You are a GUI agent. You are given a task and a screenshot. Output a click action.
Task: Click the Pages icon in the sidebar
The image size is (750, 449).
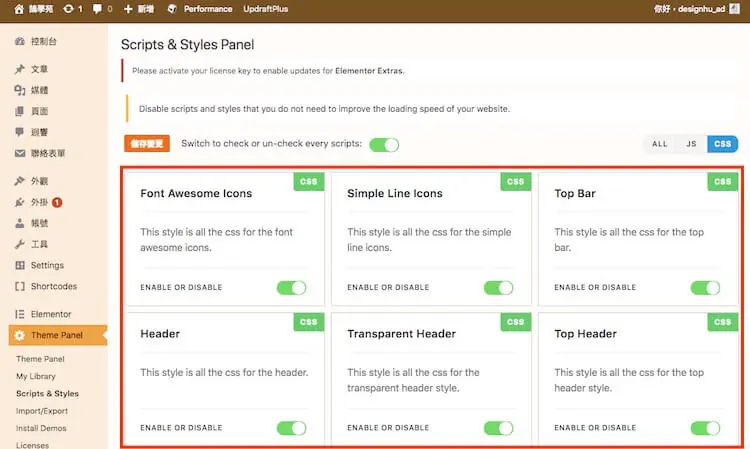(x=20, y=111)
